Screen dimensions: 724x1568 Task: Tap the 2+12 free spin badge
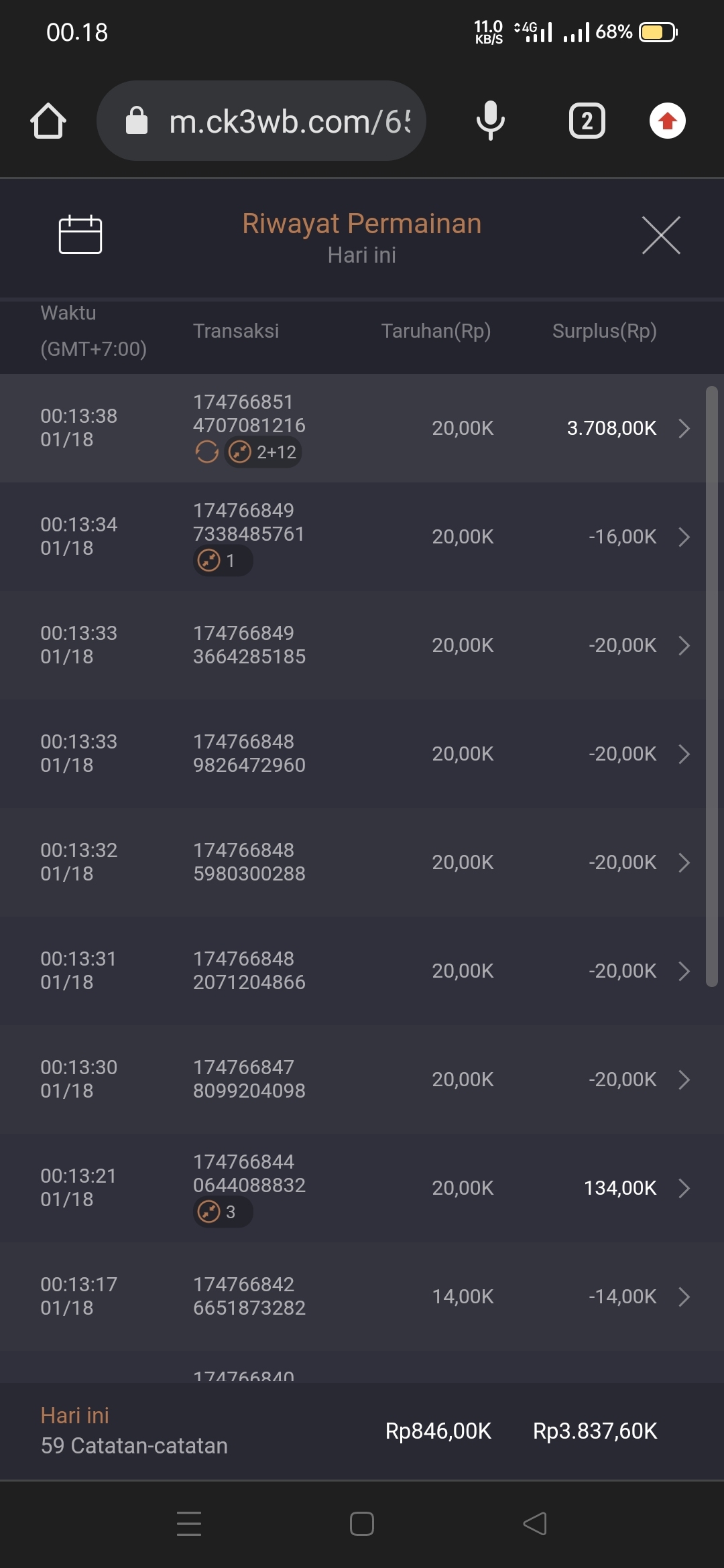[x=263, y=452]
